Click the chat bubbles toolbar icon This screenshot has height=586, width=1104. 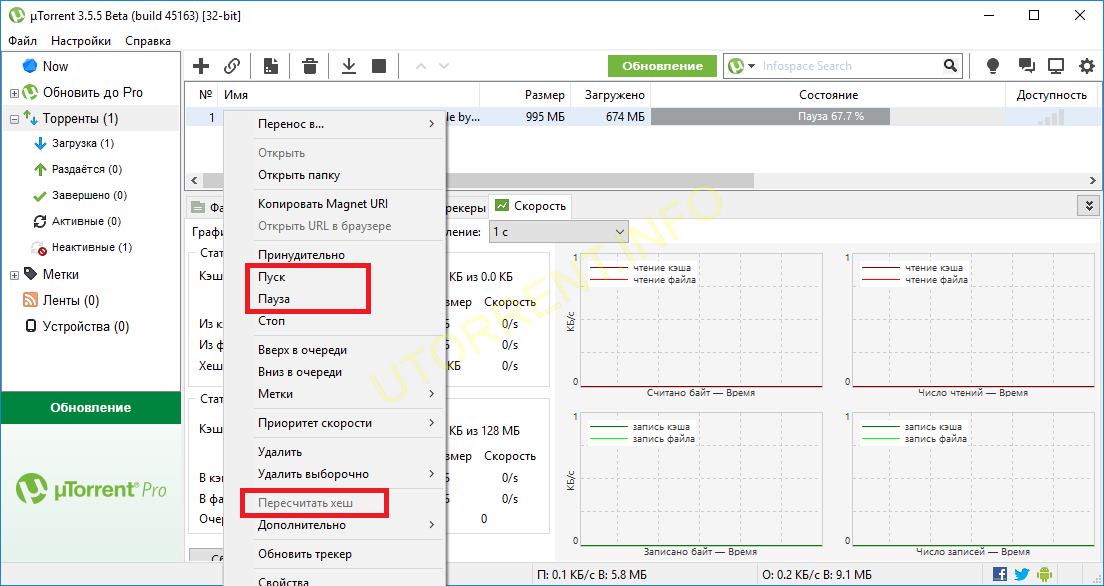click(x=1026, y=66)
